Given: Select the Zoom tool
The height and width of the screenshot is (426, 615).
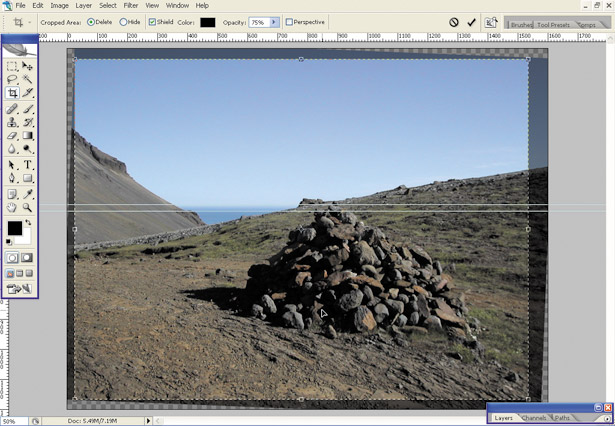Looking at the screenshot, I should tap(27, 207).
